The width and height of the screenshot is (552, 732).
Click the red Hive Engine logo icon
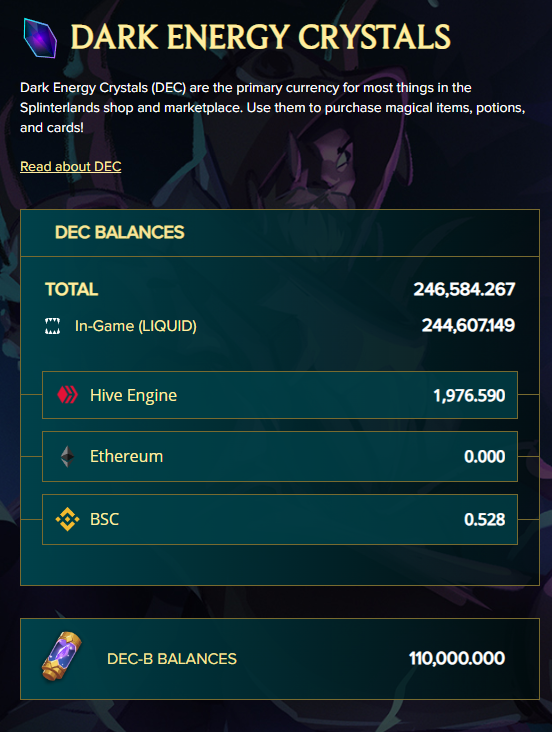pyautogui.click(x=67, y=395)
